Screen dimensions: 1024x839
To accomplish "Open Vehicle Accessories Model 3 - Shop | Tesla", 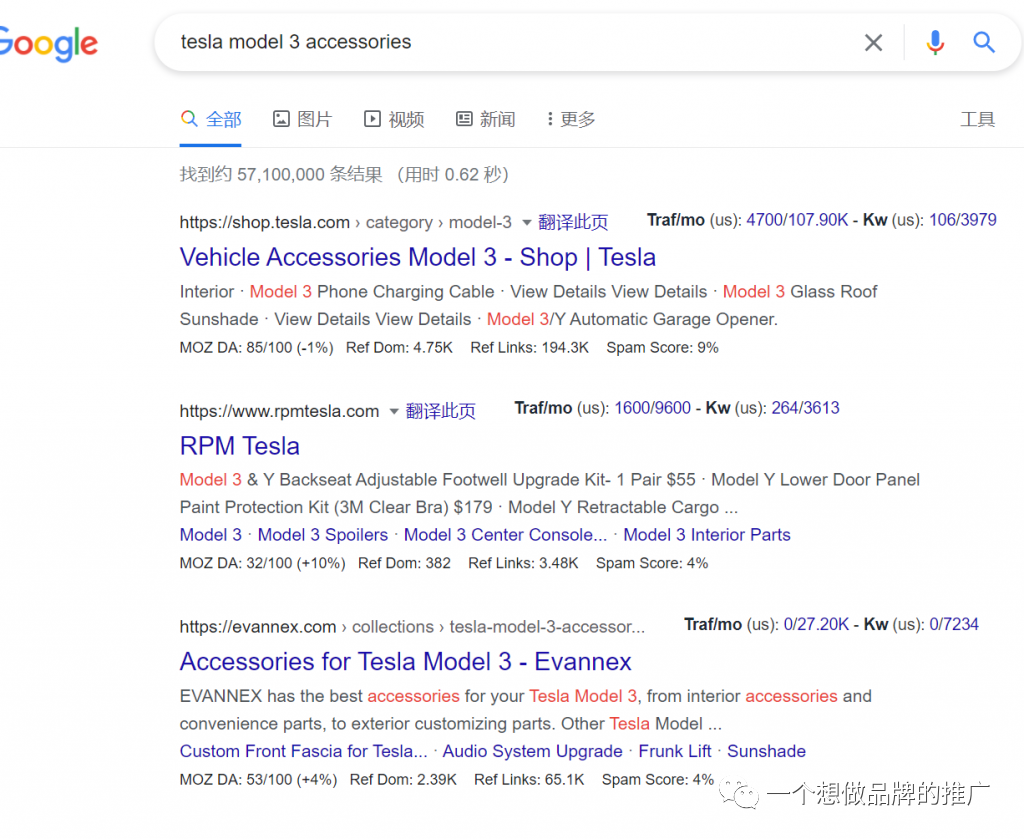I will [x=417, y=257].
